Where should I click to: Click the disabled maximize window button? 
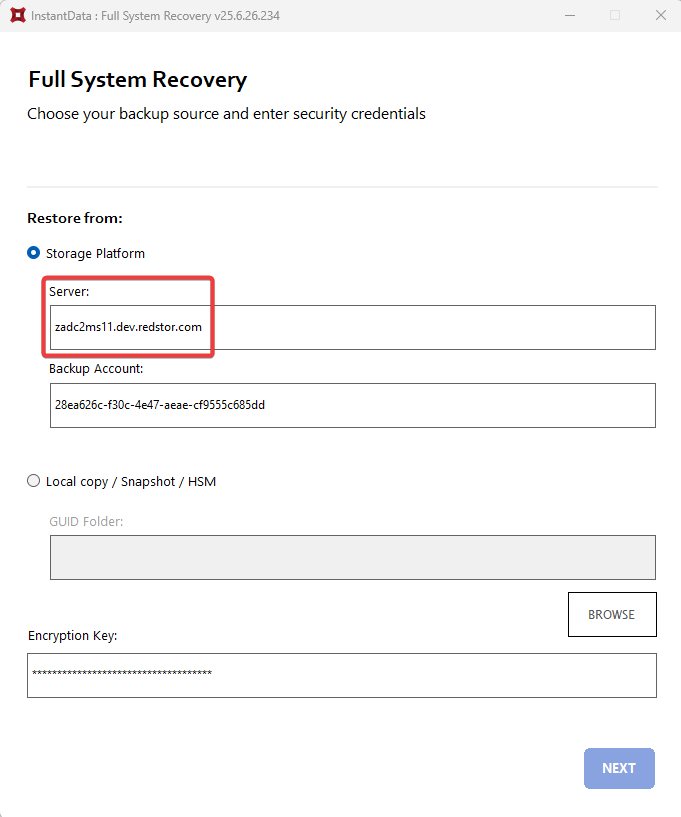[615, 16]
